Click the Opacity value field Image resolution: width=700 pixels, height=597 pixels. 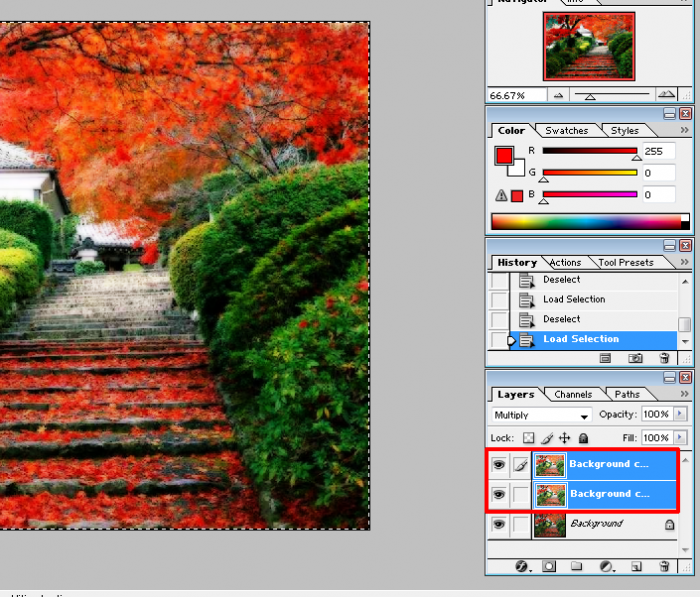pos(656,414)
